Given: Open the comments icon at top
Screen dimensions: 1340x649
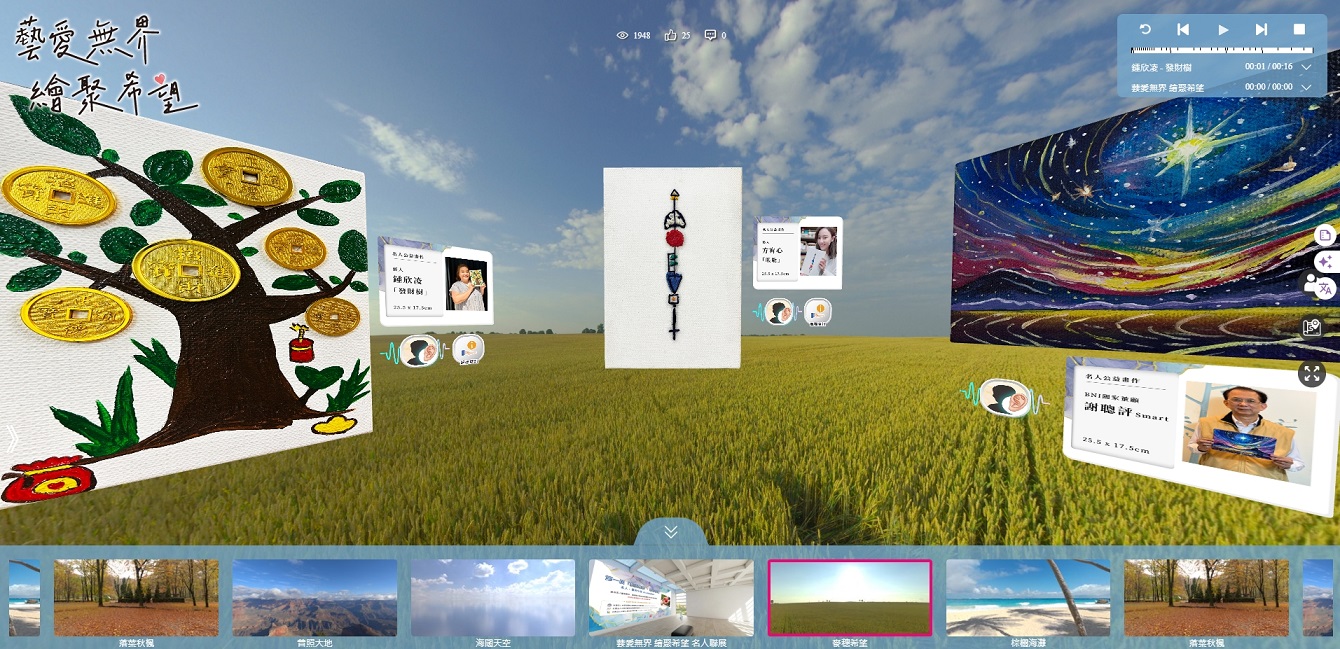Looking at the screenshot, I should point(710,35).
